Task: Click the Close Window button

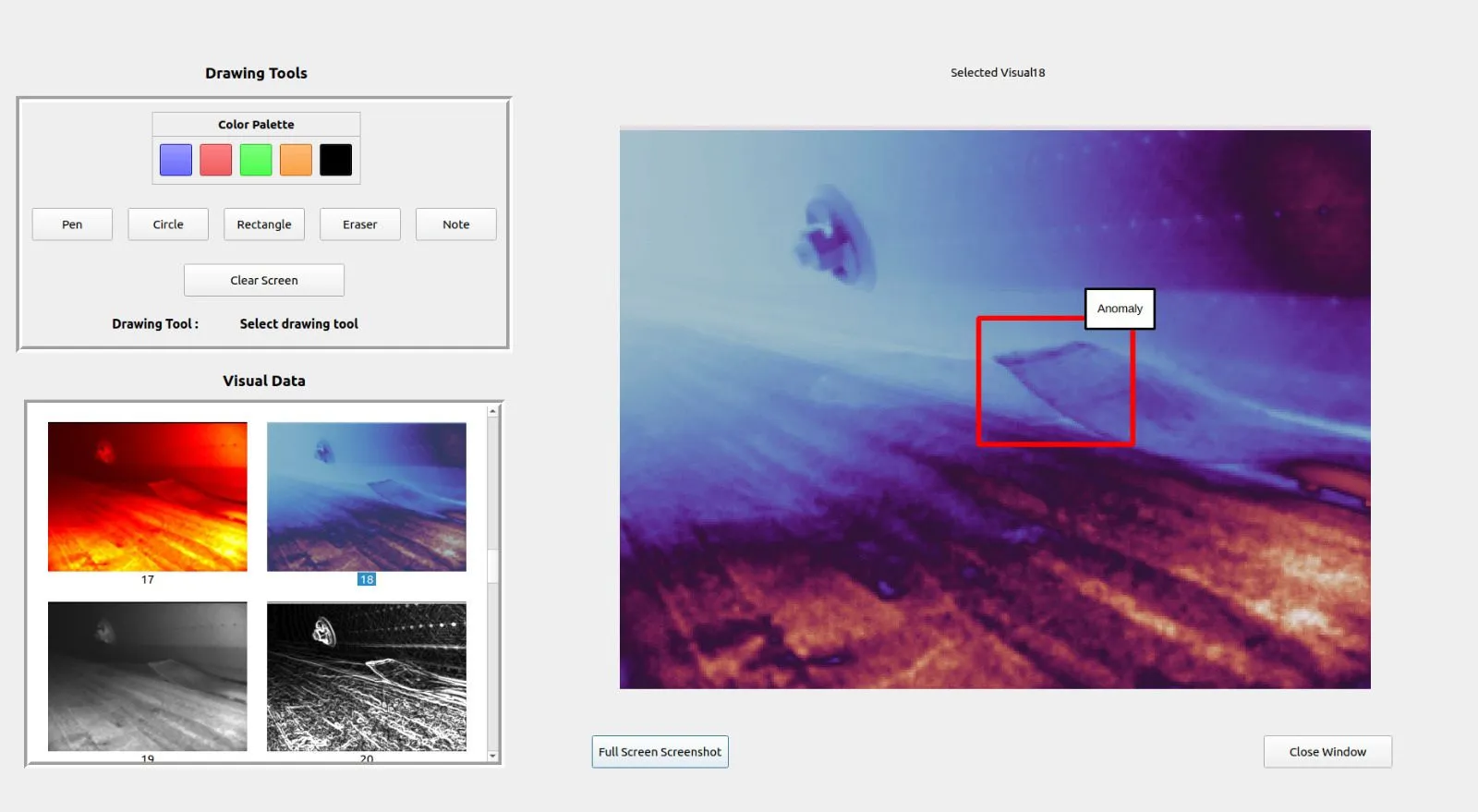Action: pos(1327,752)
